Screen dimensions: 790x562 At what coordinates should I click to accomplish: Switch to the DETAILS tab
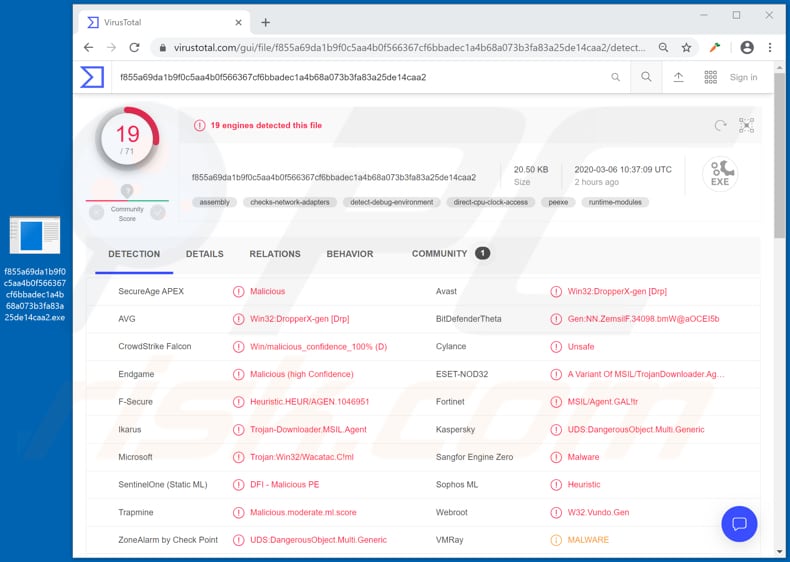204,254
